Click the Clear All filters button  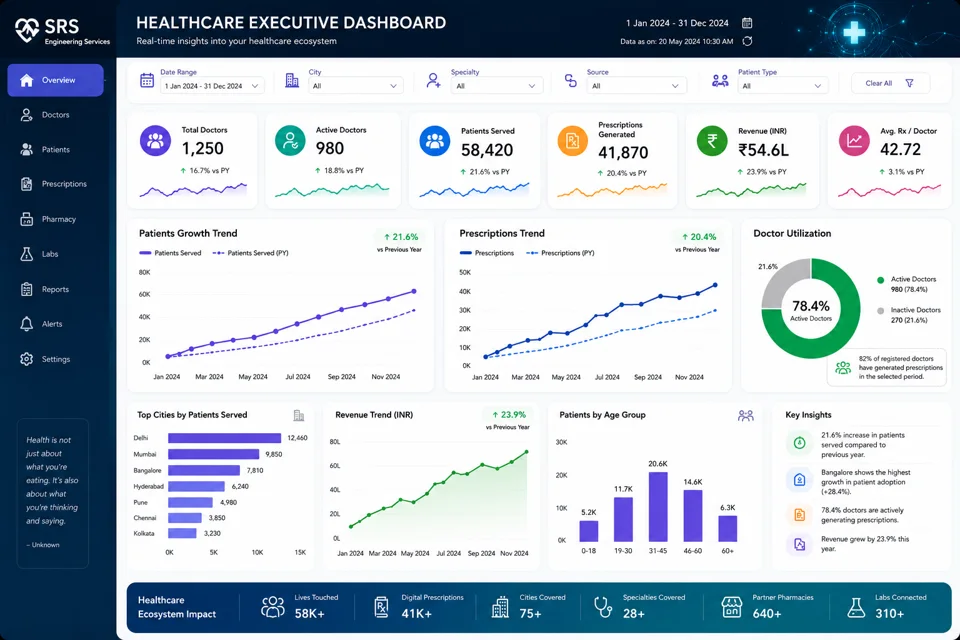(x=890, y=83)
